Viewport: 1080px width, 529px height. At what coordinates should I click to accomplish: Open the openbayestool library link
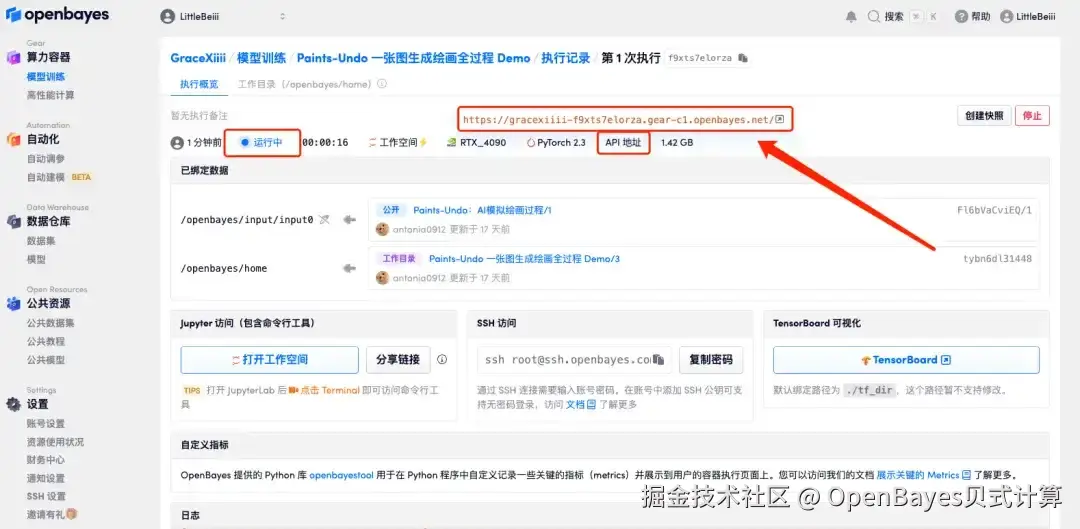tap(342, 475)
